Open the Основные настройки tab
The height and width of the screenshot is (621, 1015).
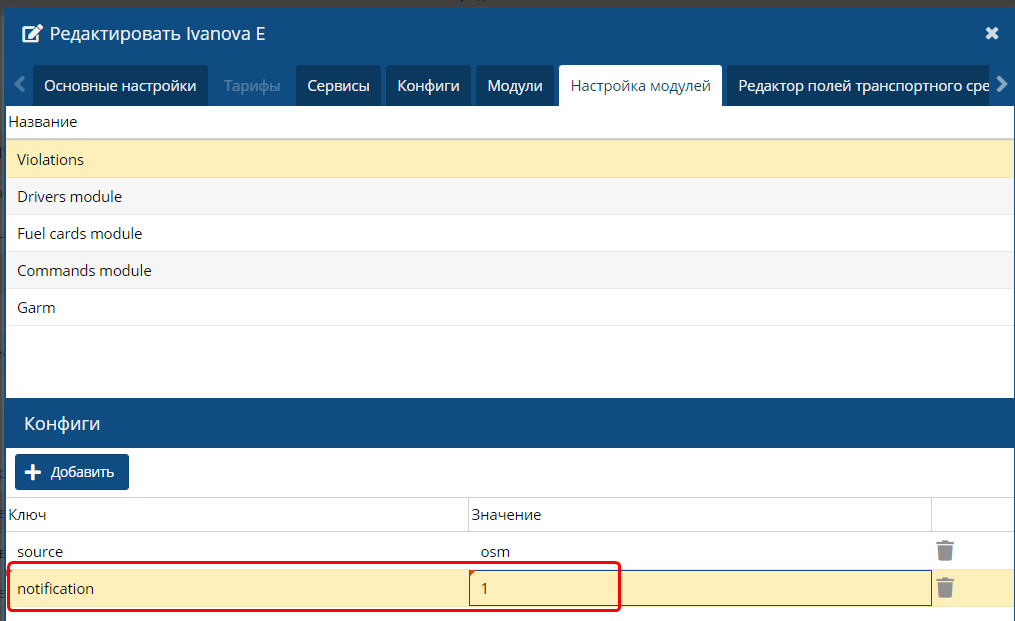click(120, 86)
